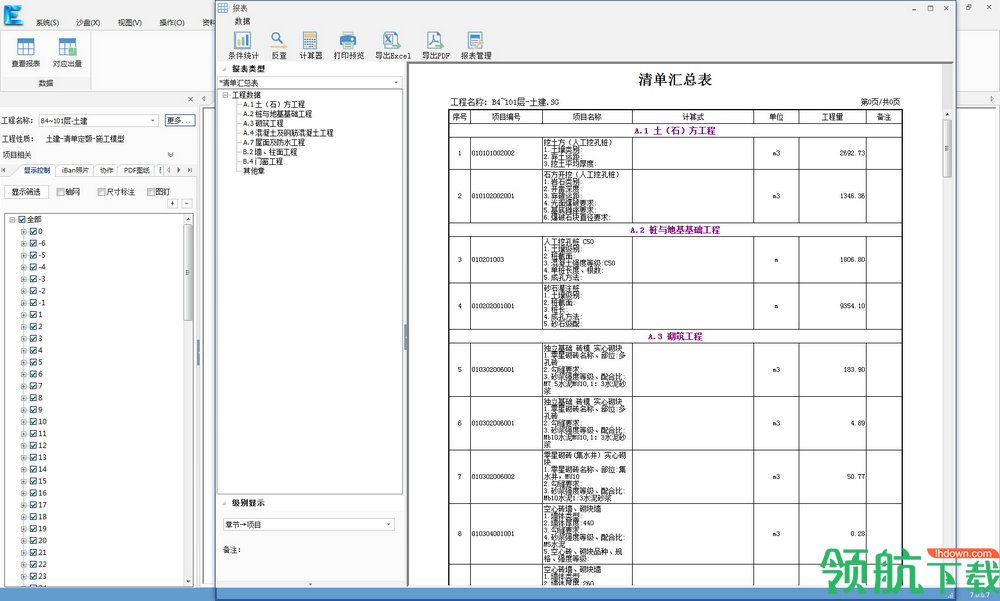Click the plus expand-all button above floor tree

click(x=173, y=204)
